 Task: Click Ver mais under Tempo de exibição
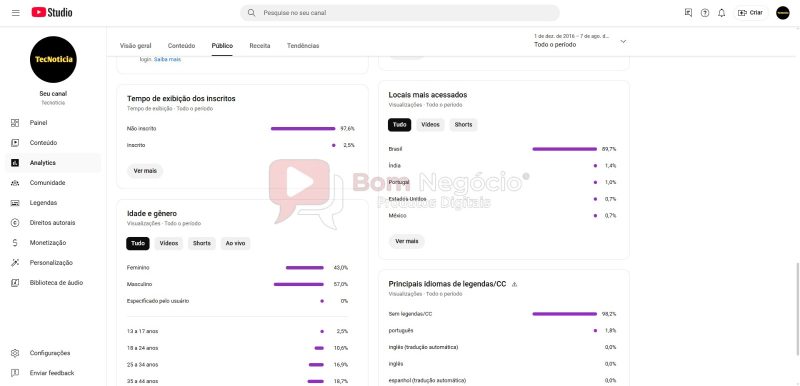[x=145, y=171]
